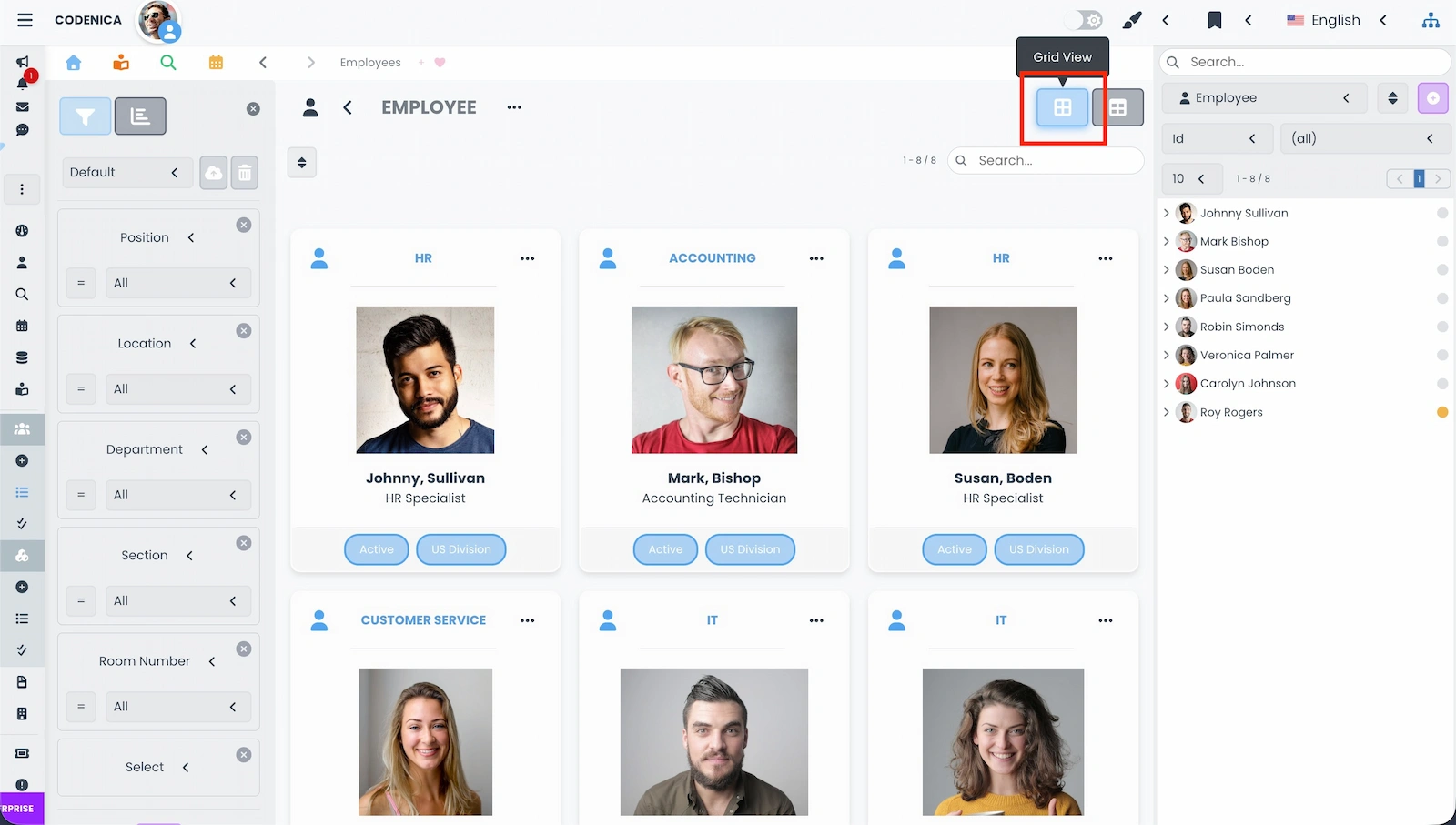The image size is (1456, 825).
Task: Delete the Default filter using the trash icon
Action: coord(244,172)
